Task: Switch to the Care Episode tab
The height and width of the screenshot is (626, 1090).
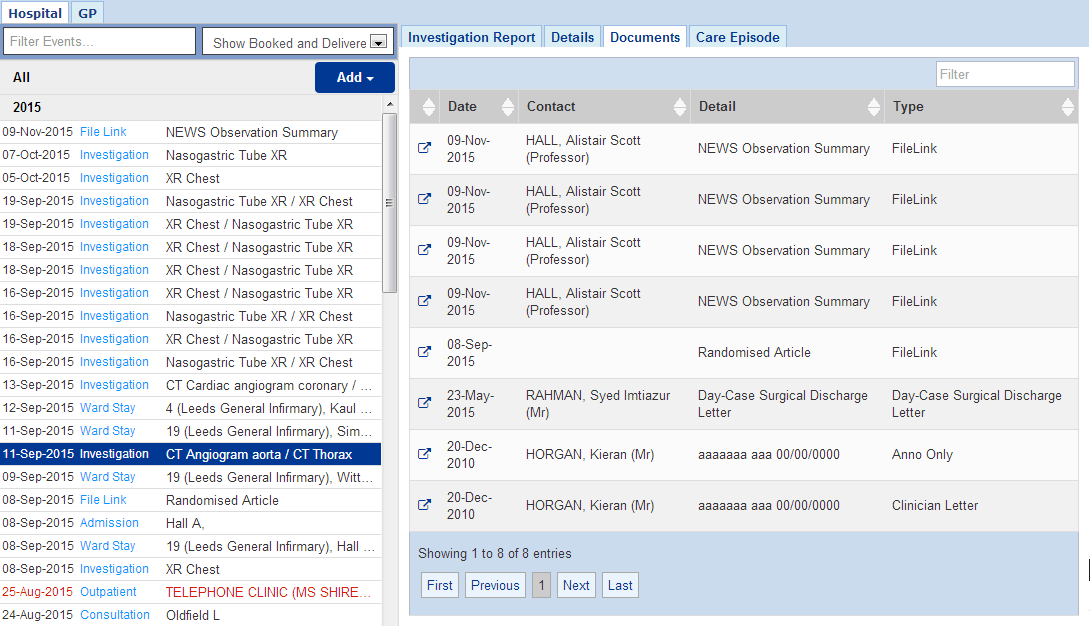Action: (737, 37)
